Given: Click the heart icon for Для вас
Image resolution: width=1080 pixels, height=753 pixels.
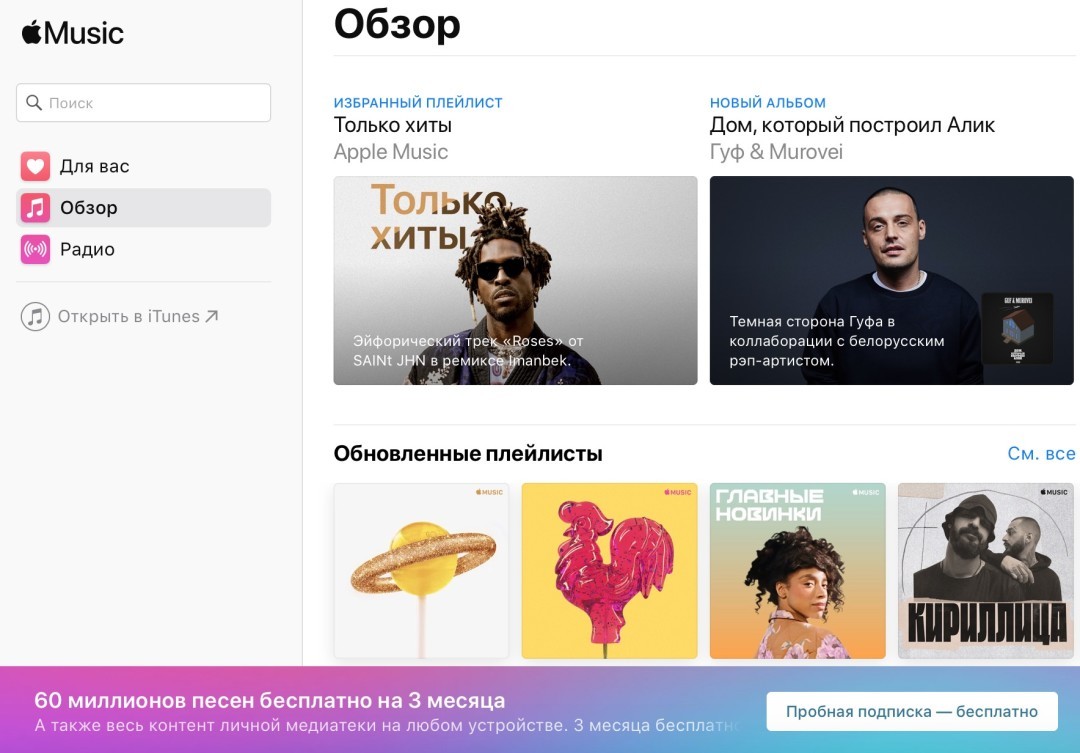Looking at the screenshot, I should coord(35,166).
